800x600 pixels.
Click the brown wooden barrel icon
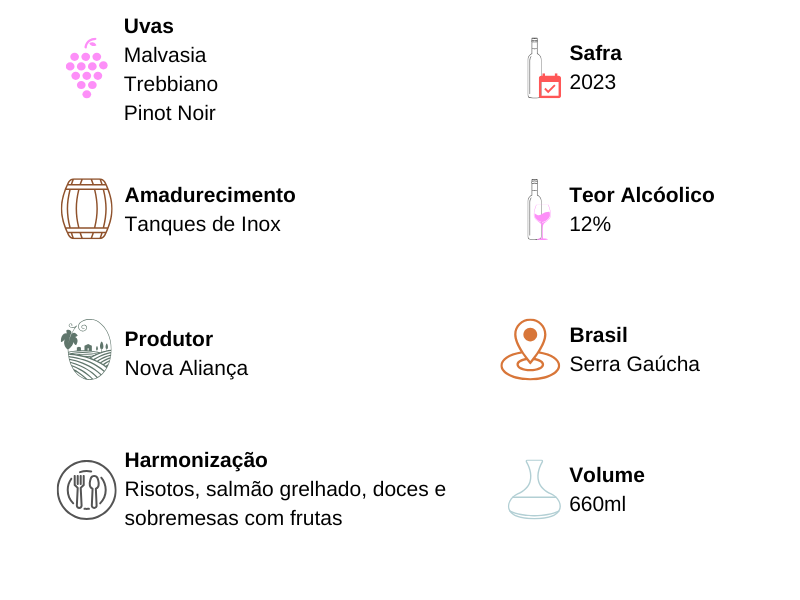[x=87, y=209]
